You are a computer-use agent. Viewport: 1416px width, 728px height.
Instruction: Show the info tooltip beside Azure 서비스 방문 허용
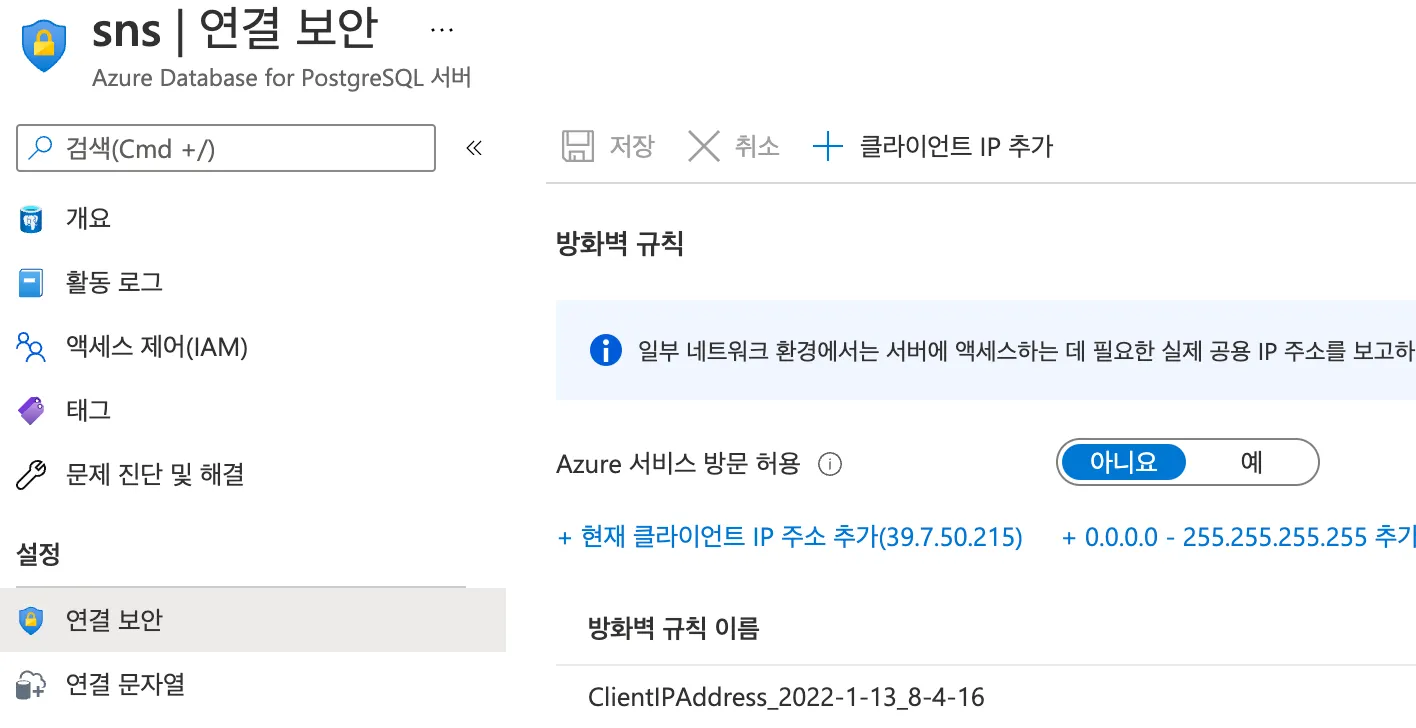pos(830,464)
